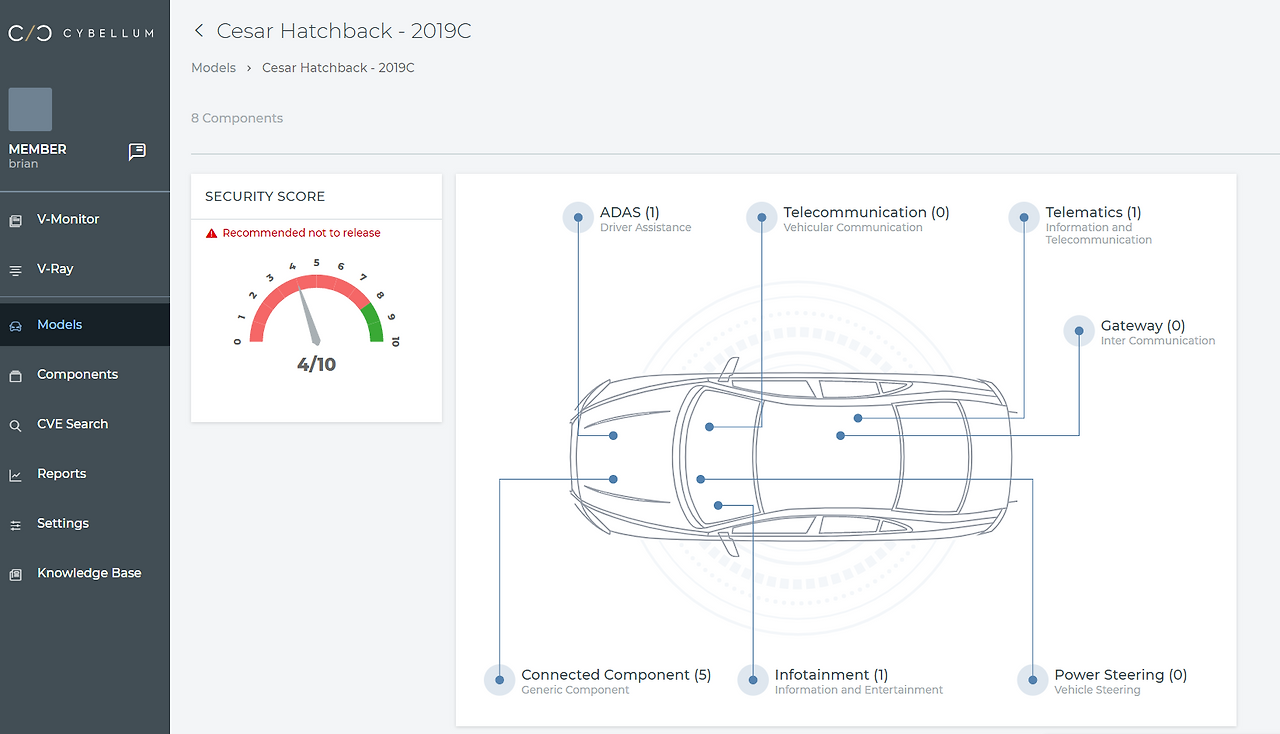
Task: Select the Gateway node circle
Action: tap(1079, 331)
